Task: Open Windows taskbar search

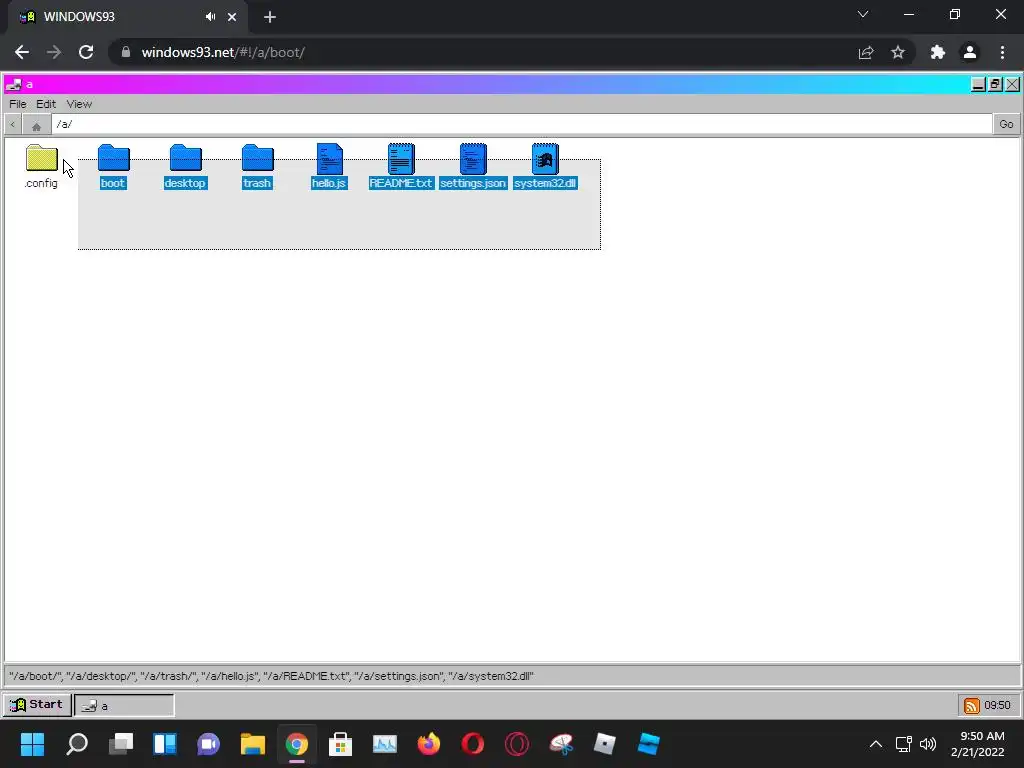Action: [x=76, y=744]
